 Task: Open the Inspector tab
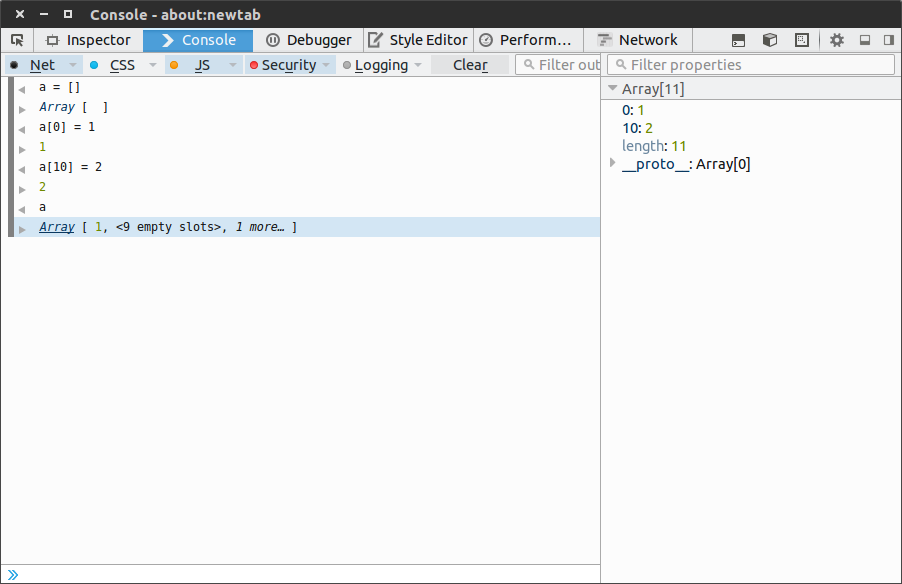pos(88,40)
